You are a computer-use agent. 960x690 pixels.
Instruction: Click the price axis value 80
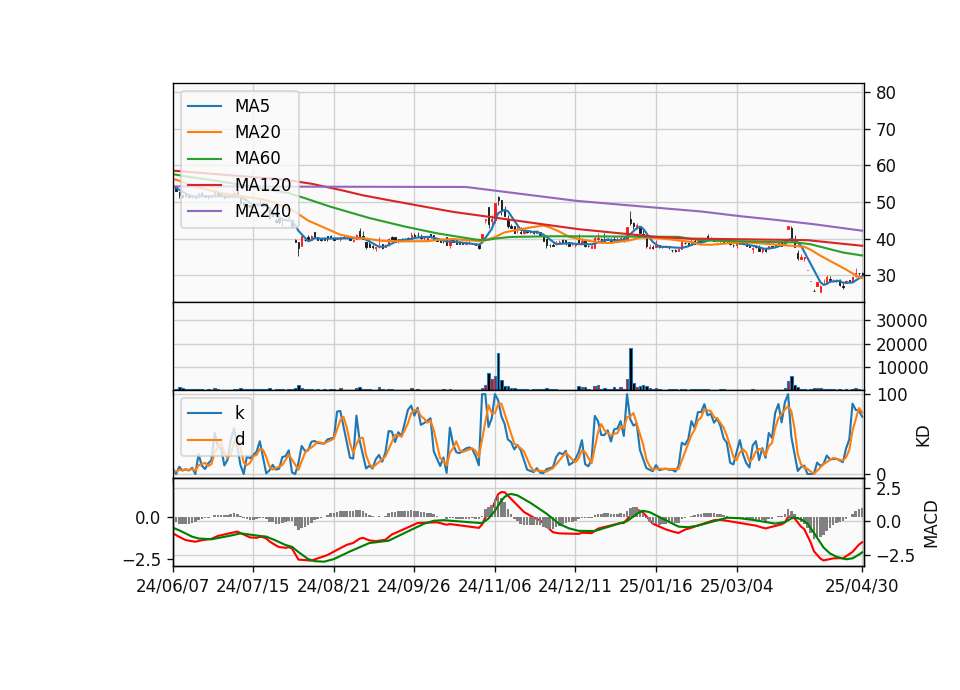(886, 93)
